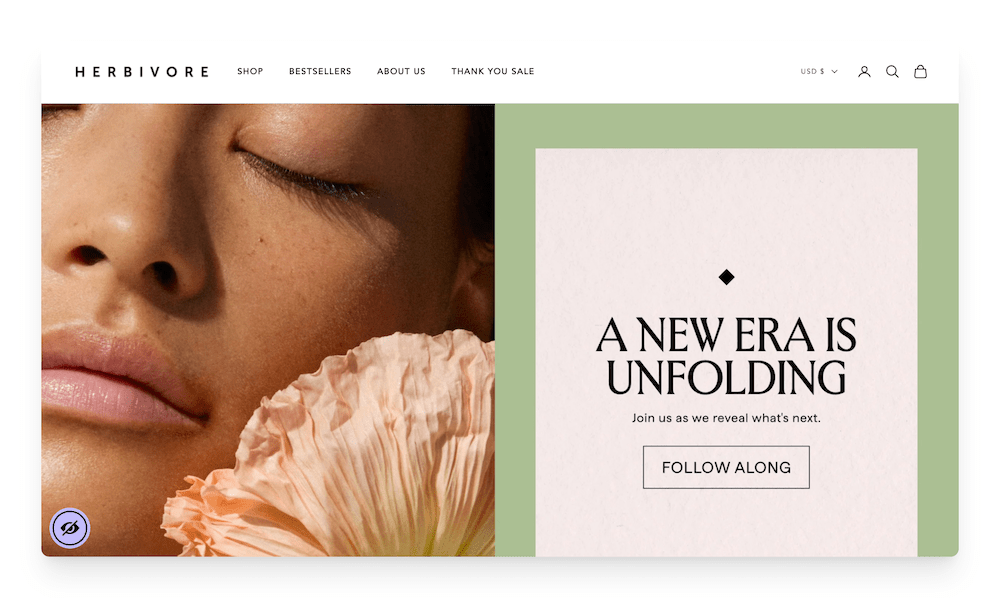Image resolution: width=1000 pixels, height=598 pixels.
Task: Click the empty pink card area above the diamond
Action: coord(726,207)
